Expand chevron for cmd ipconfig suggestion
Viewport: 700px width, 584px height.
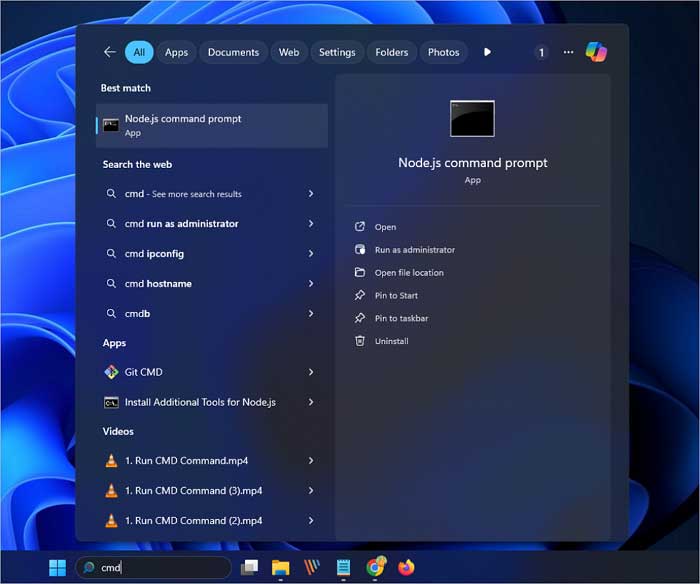[311, 254]
